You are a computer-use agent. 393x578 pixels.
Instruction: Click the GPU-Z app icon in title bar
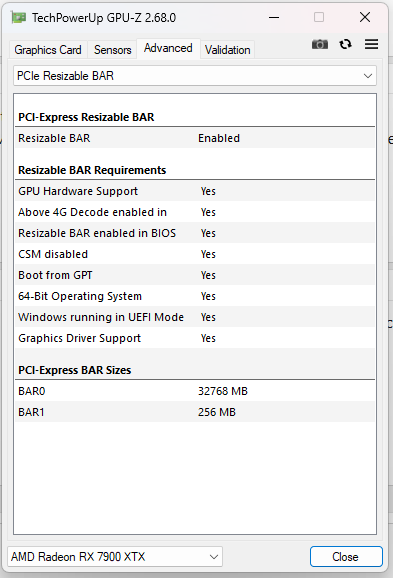click(x=18, y=17)
